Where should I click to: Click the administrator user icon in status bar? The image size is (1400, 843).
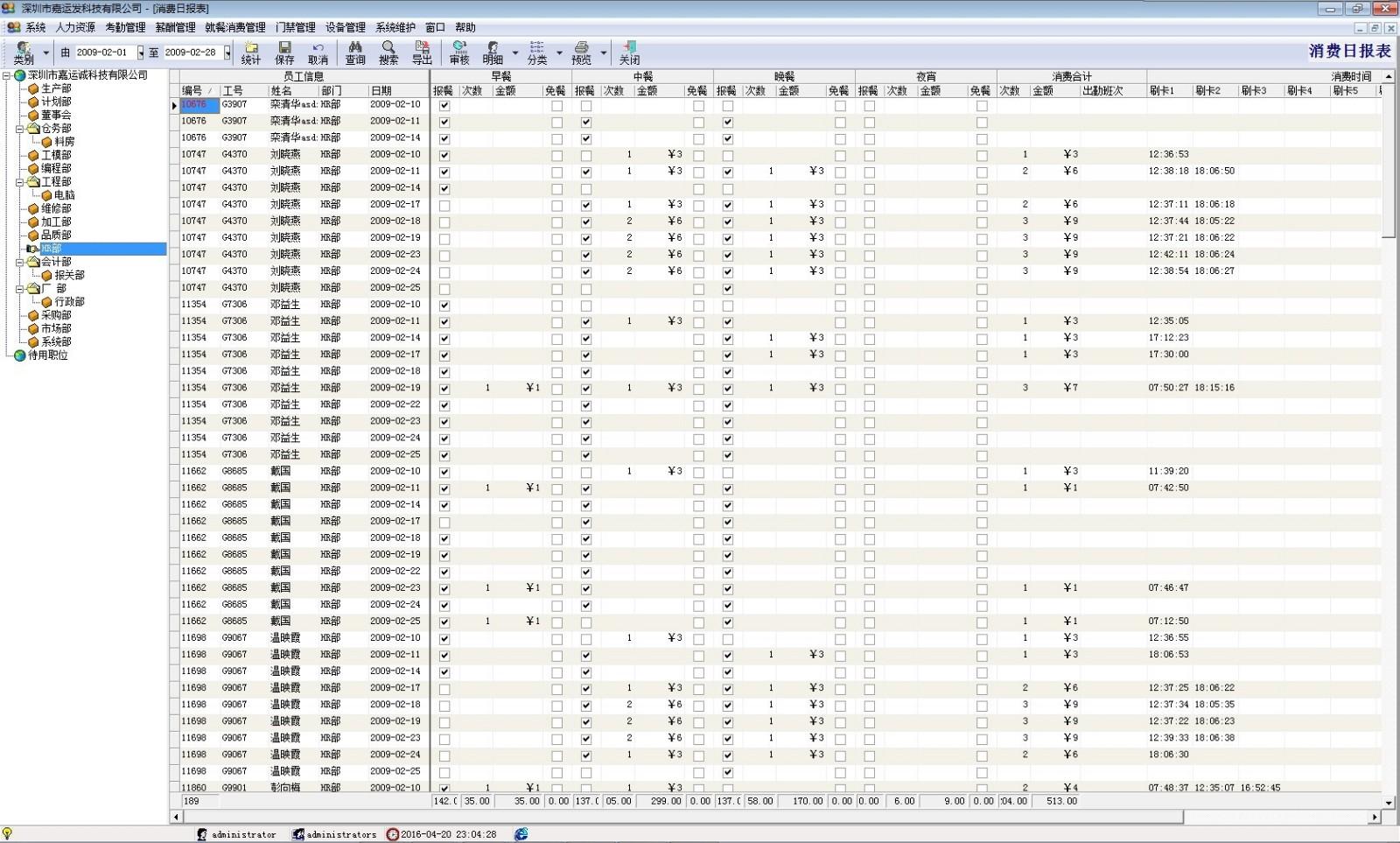pyautogui.click(x=202, y=834)
